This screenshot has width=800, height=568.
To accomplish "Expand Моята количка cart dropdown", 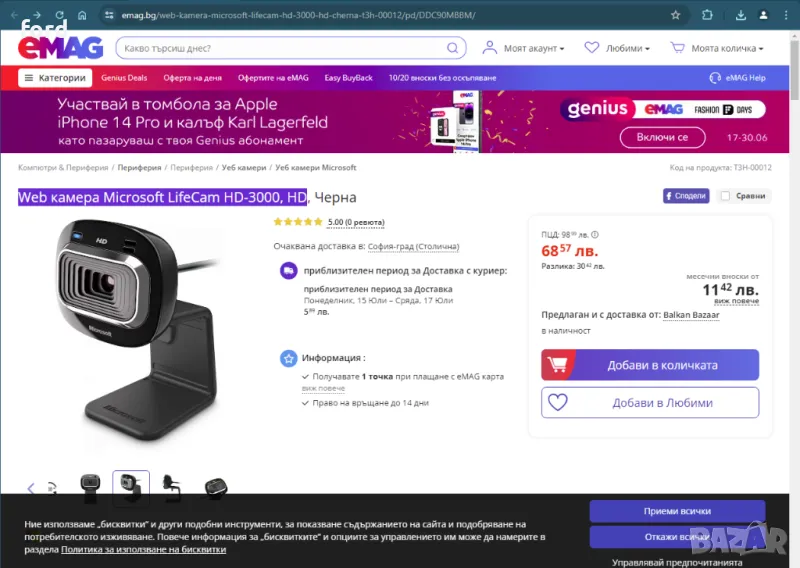I will click(717, 48).
